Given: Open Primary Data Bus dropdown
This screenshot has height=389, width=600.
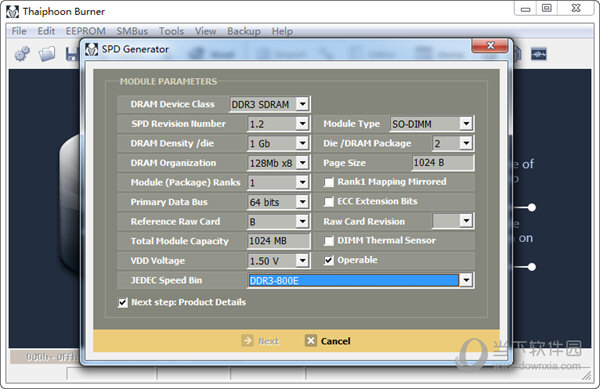Looking at the screenshot, I should [302, 202].
